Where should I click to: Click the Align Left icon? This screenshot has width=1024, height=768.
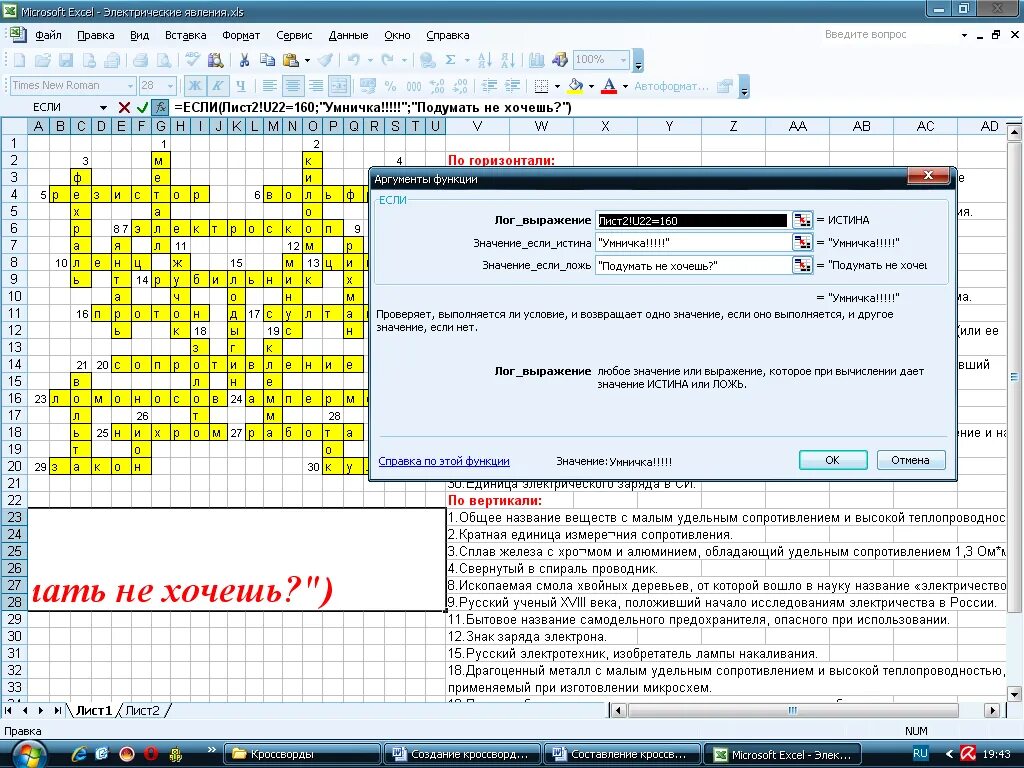point(269,86)
